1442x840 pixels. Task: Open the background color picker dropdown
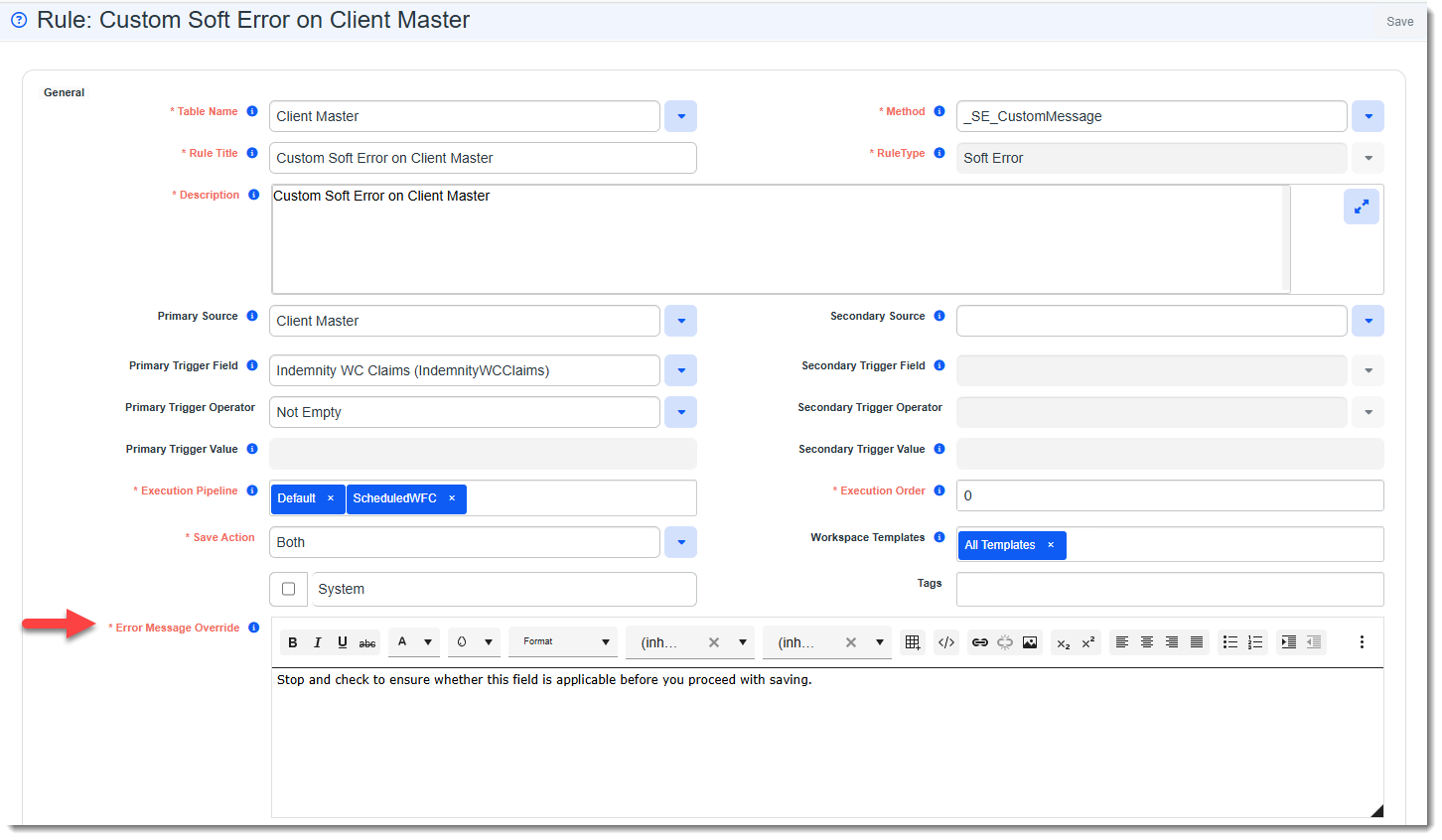click(489, 642)
